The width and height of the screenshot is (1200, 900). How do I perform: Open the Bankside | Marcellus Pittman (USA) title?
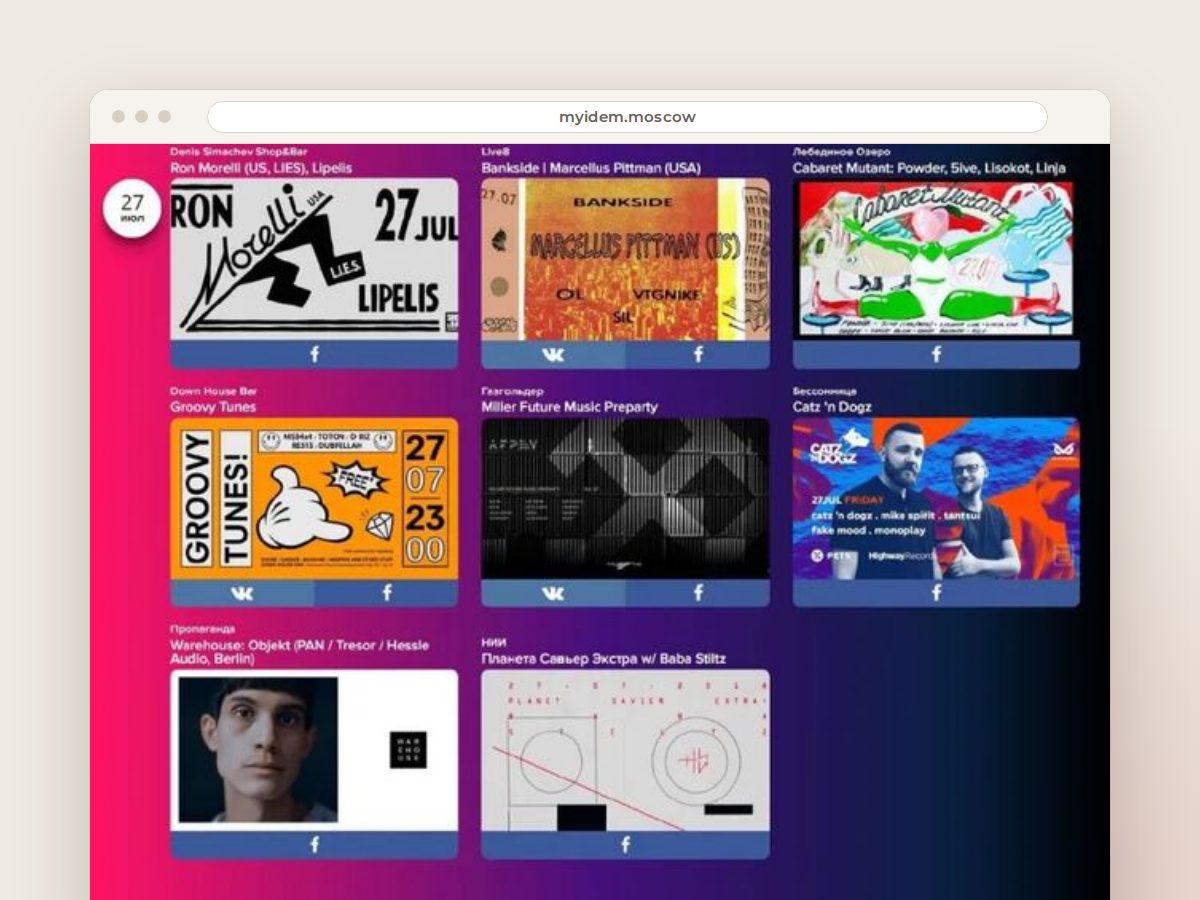(x=591, y=168)
